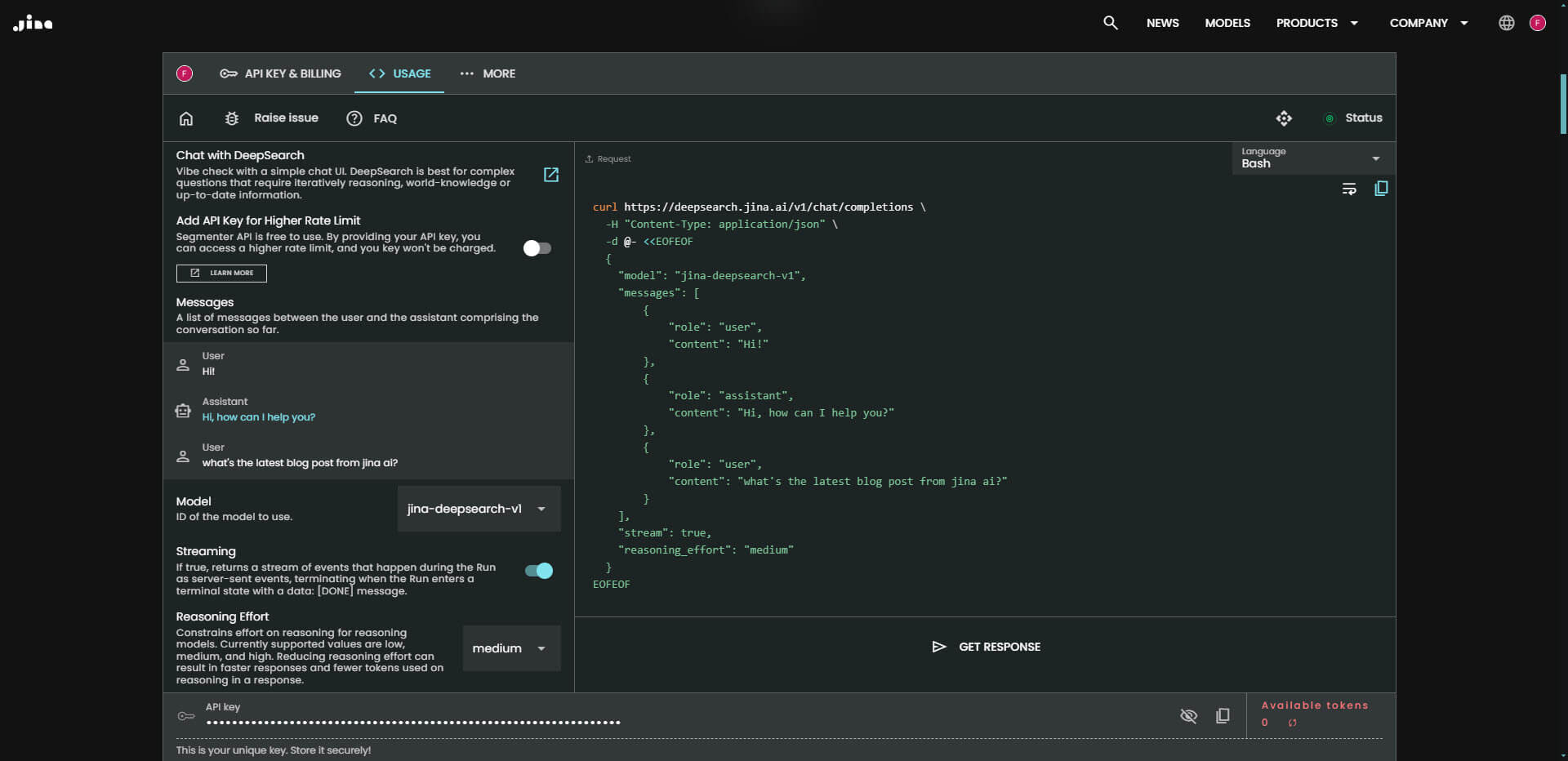
Task: Open the Reasoning Effort medium dropdown
Action: [x=511, y=648]
